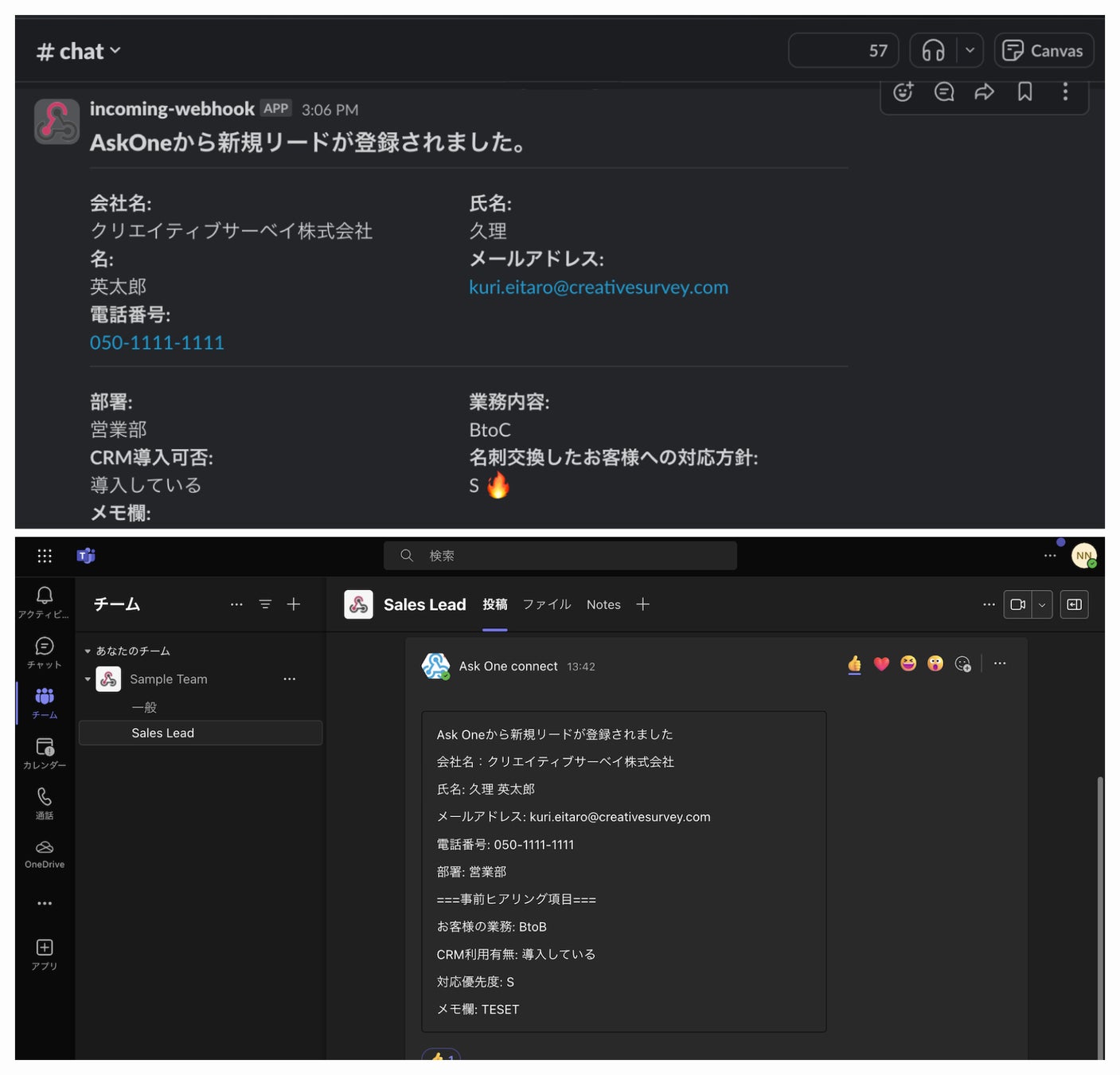This screenshot has height=1075, width=1120.
Task: React with surprised face to the Ask One message
Action: pos(935,663)
